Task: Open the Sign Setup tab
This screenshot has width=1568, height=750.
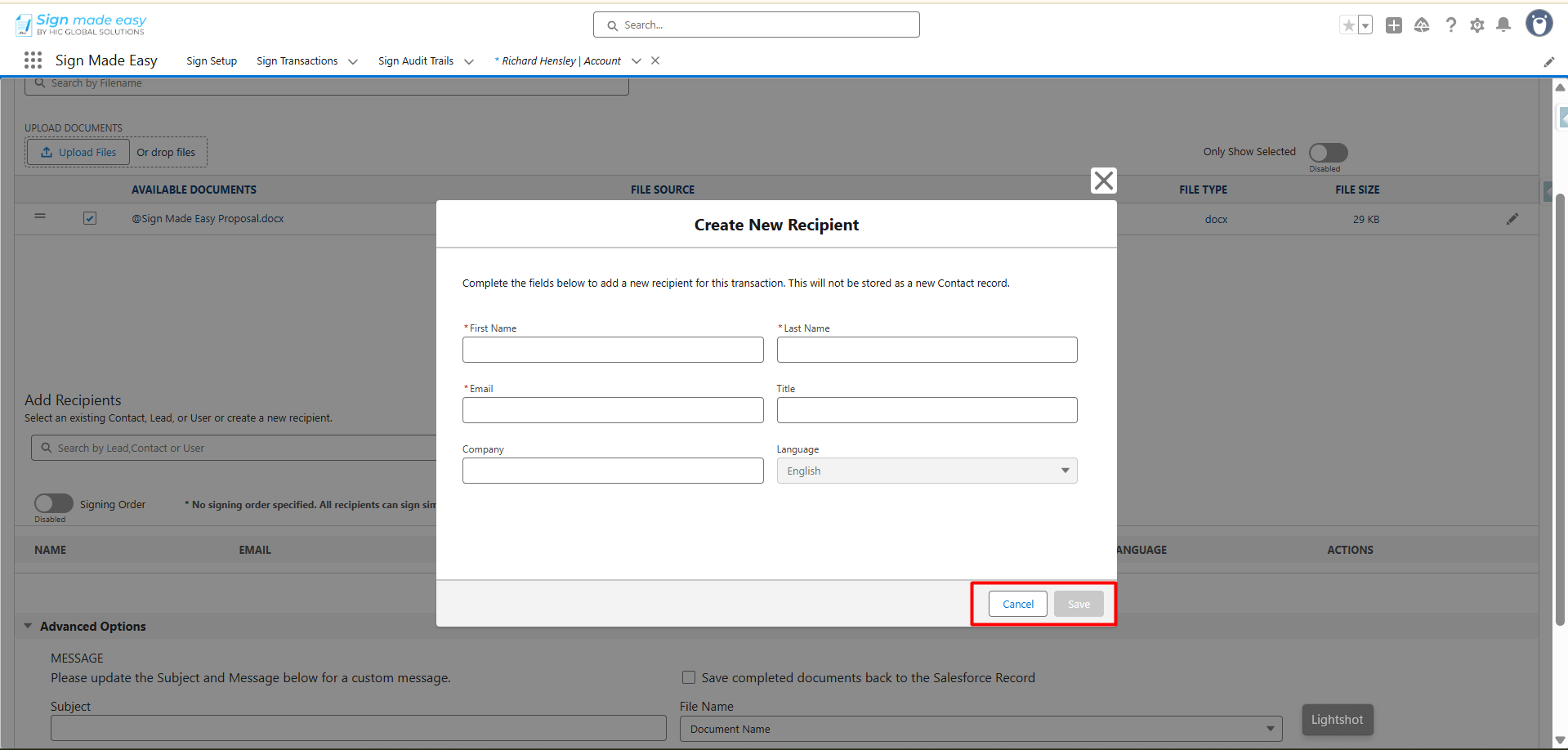Action: coord(212,61)
